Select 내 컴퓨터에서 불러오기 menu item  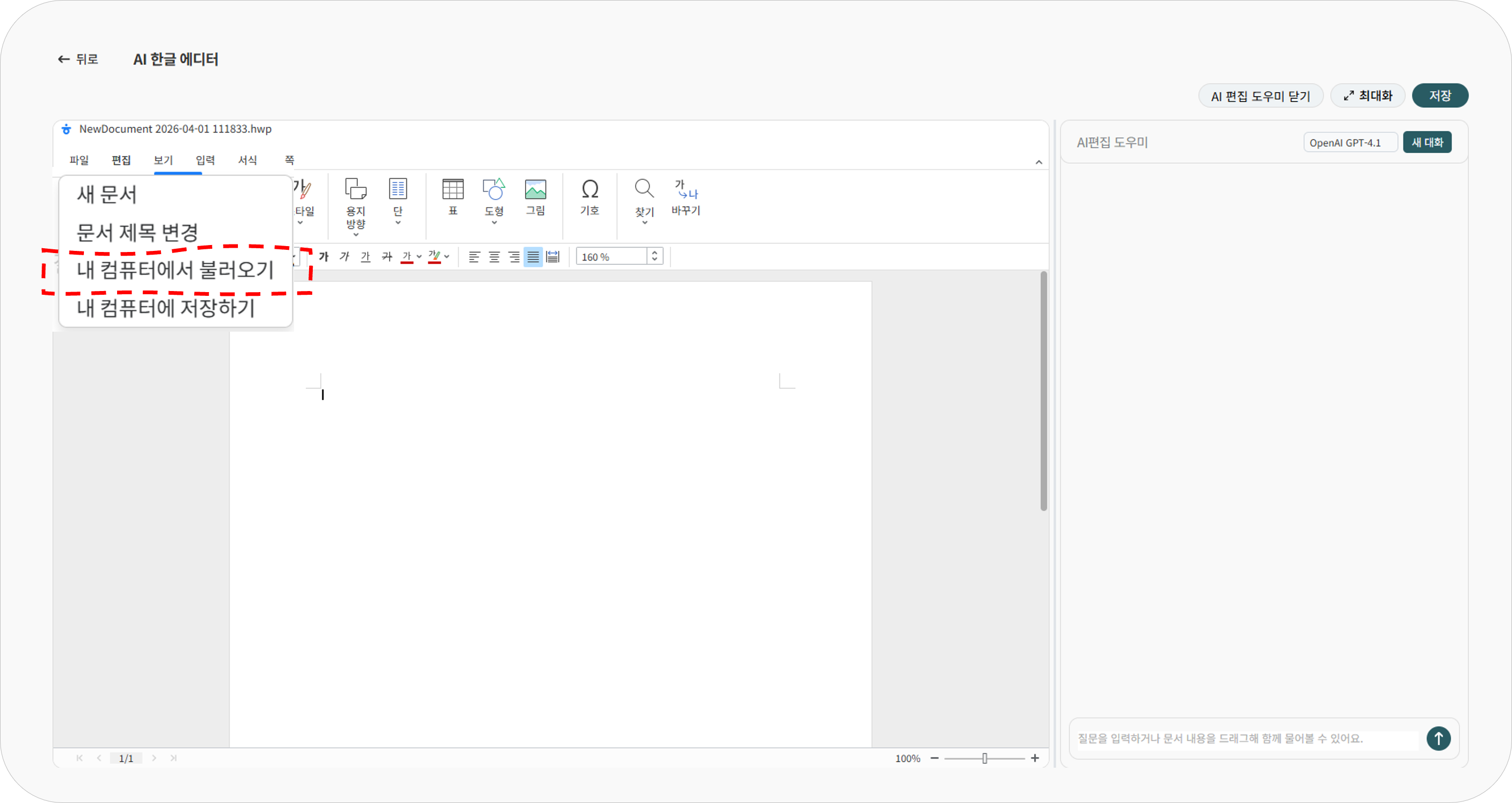pos(175,270)
